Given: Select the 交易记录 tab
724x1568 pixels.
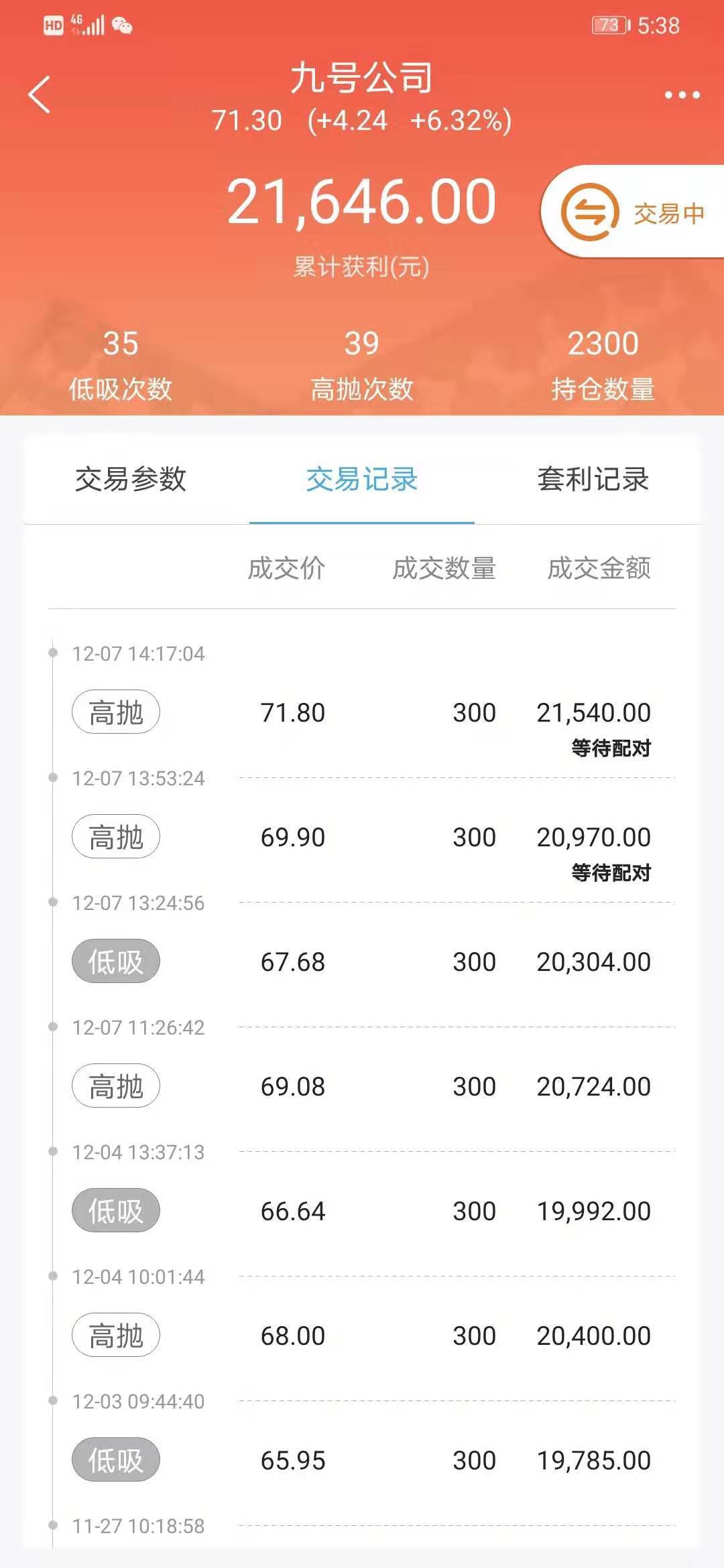Looking at the screenshot, I should 362,480.
